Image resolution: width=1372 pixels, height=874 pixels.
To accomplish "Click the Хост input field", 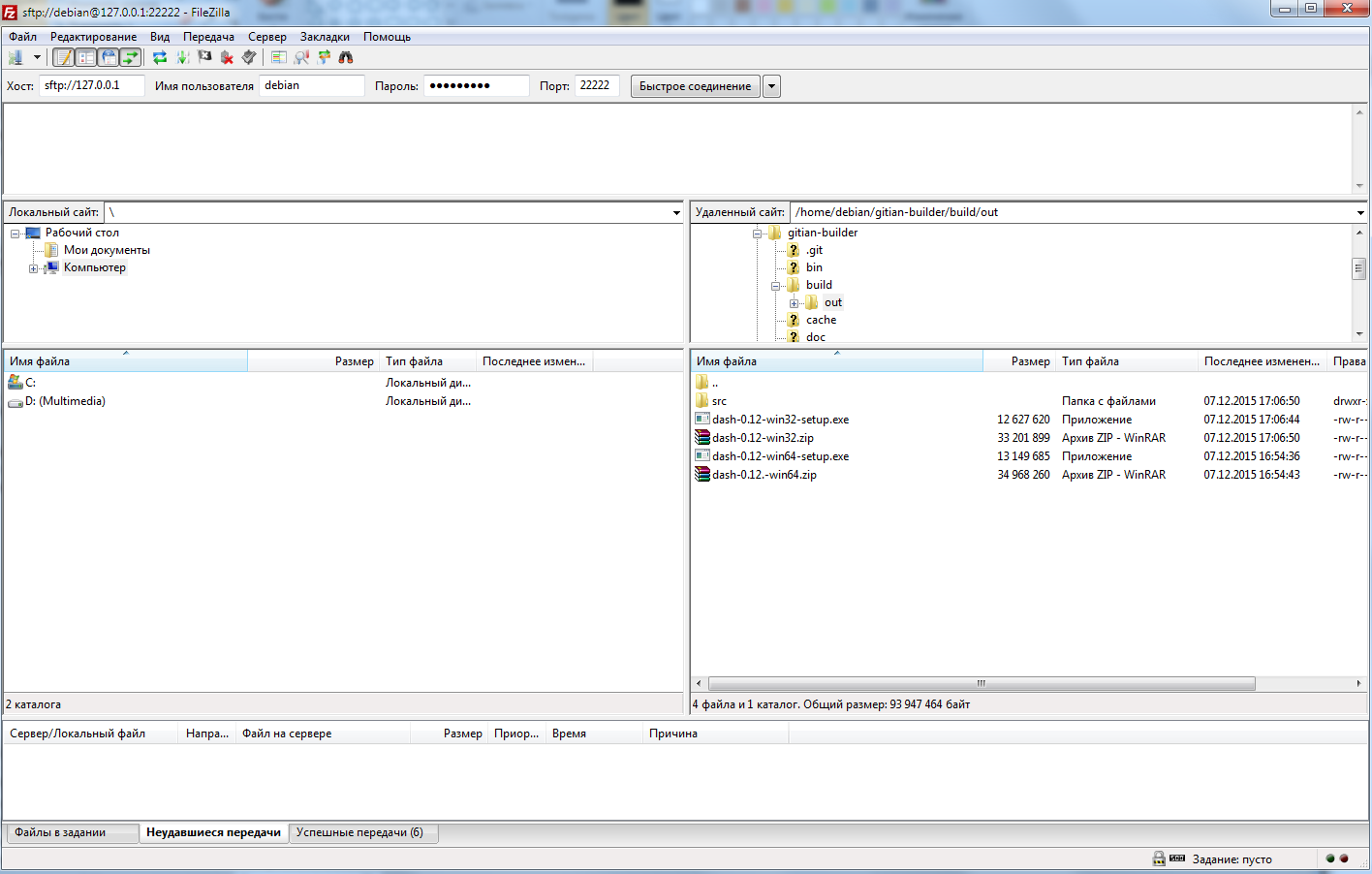I will click(92, 85).
